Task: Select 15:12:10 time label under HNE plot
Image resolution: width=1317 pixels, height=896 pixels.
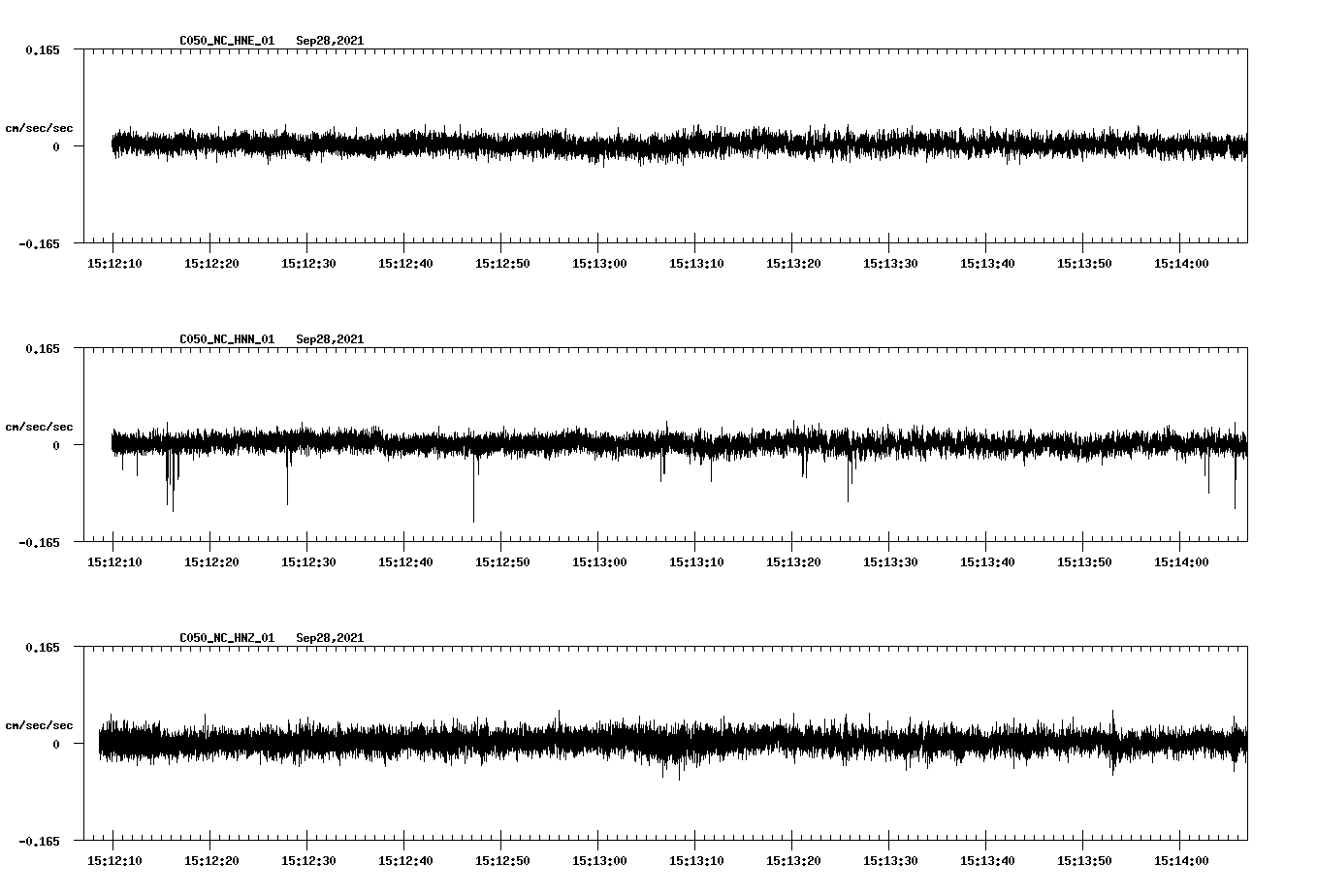Action: [x=114, y=263]
